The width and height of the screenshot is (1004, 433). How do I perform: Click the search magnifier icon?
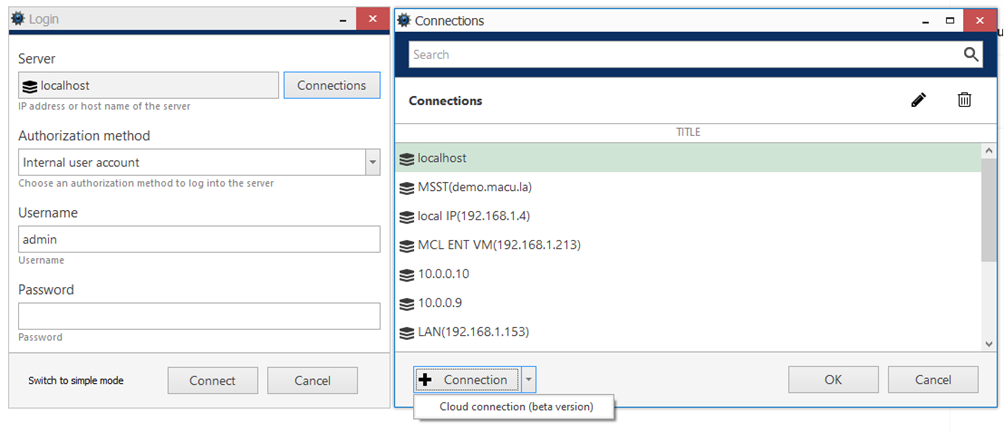tap(971, 55)
